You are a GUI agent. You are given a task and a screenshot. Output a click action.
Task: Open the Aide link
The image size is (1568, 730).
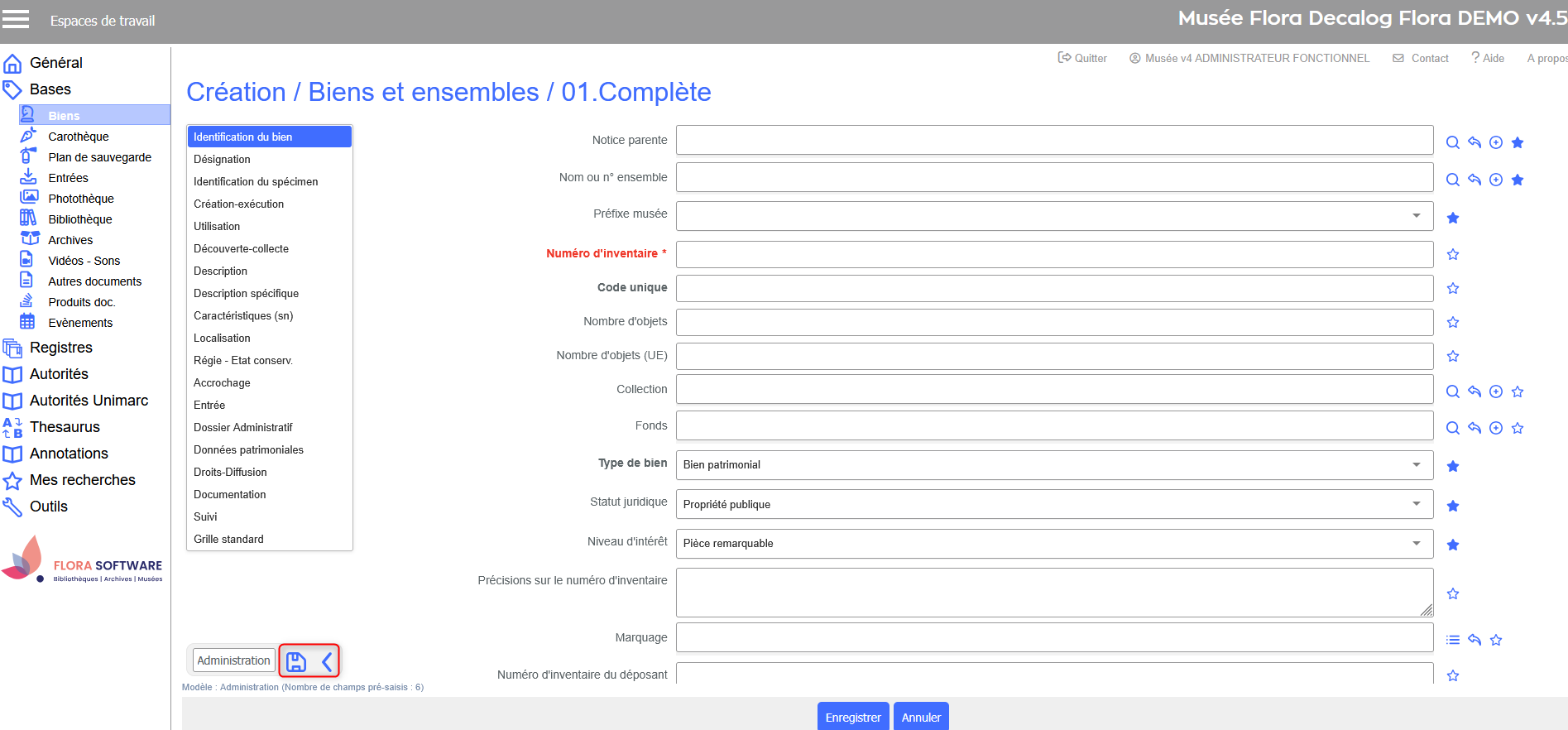point(1488,58)
